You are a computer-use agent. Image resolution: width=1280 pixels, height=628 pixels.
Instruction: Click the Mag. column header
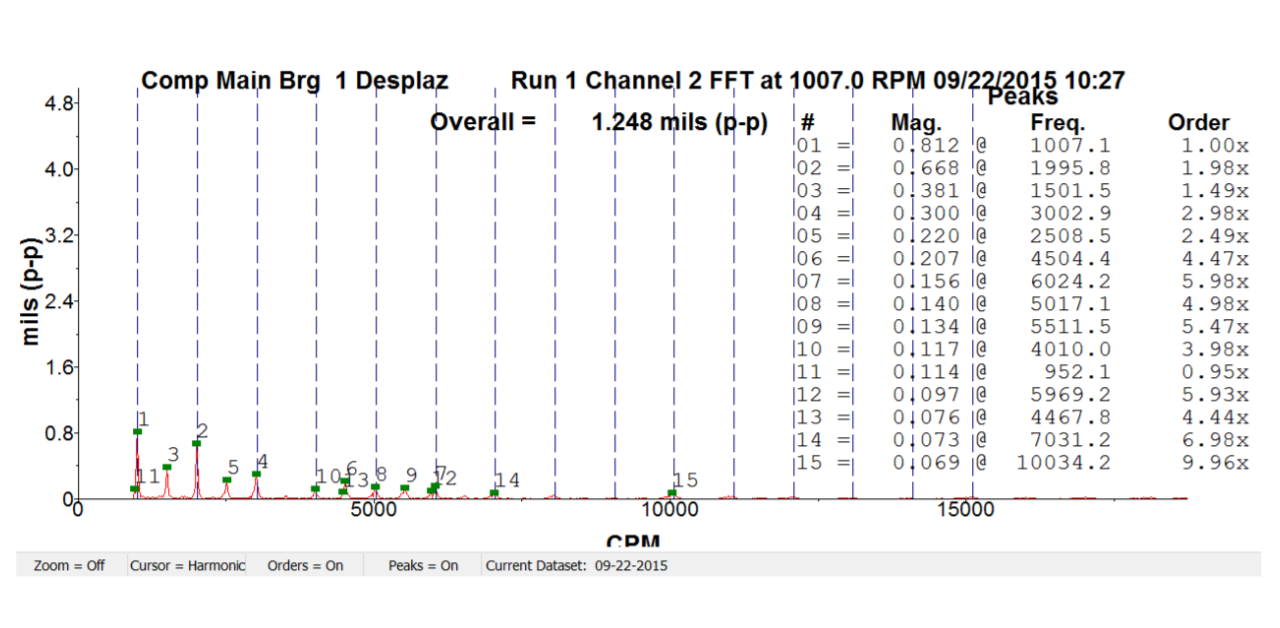coord(916,123)
